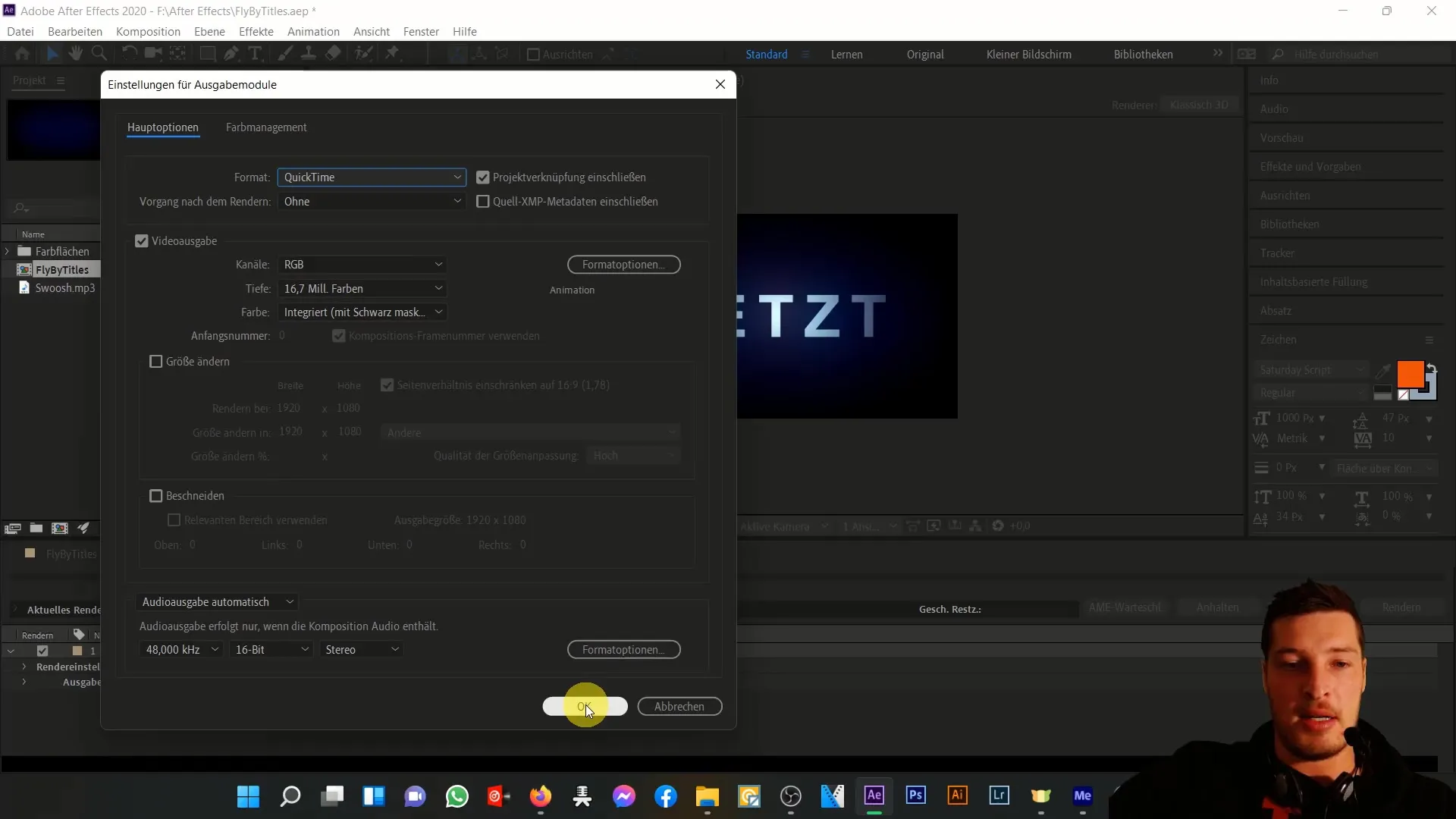Viewport: 1456px width, 819px height.
Task: Select Swoosh.mp3 in the project panel
Action: coord(64,288)
